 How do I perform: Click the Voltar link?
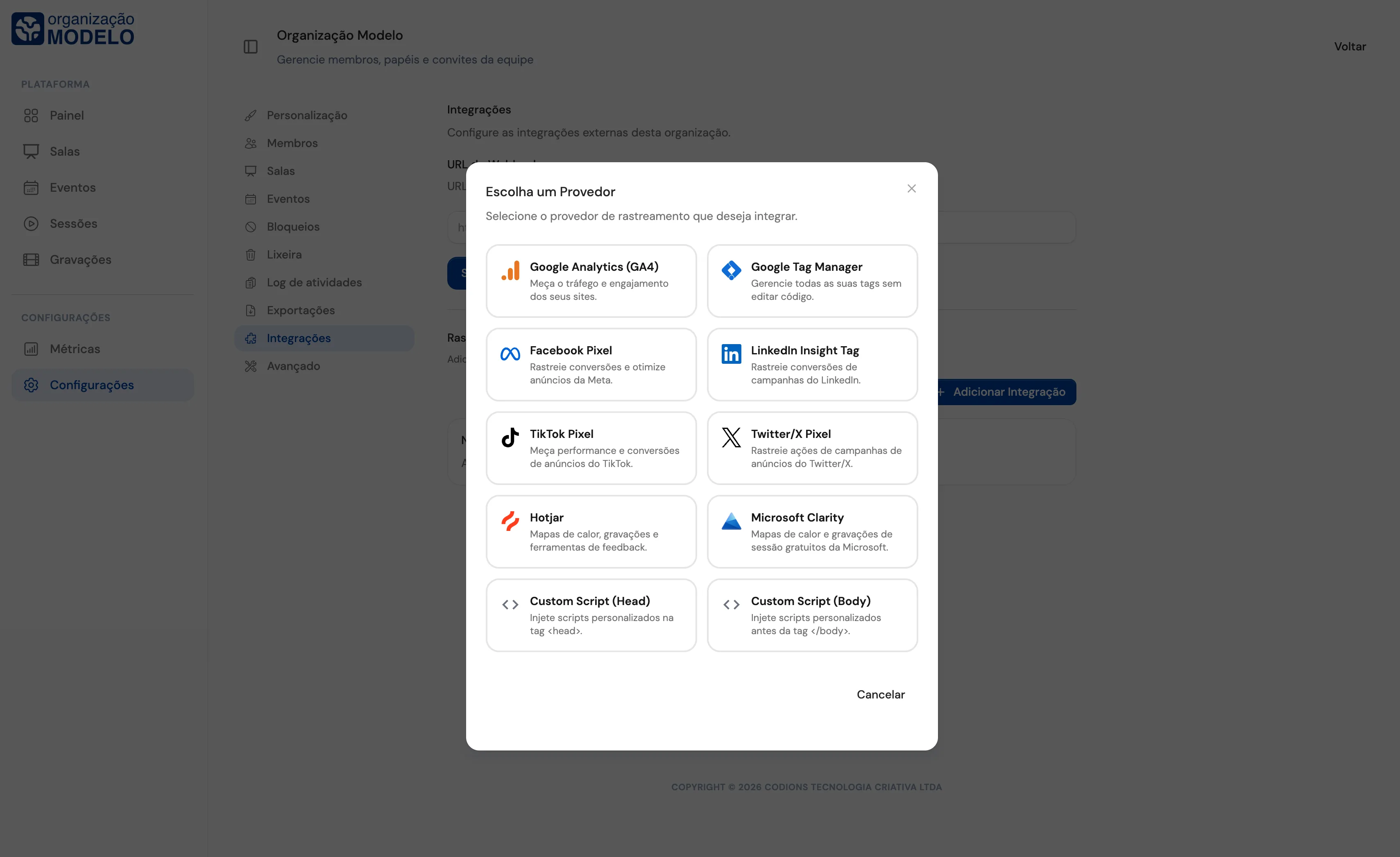tap(1350, 47)
